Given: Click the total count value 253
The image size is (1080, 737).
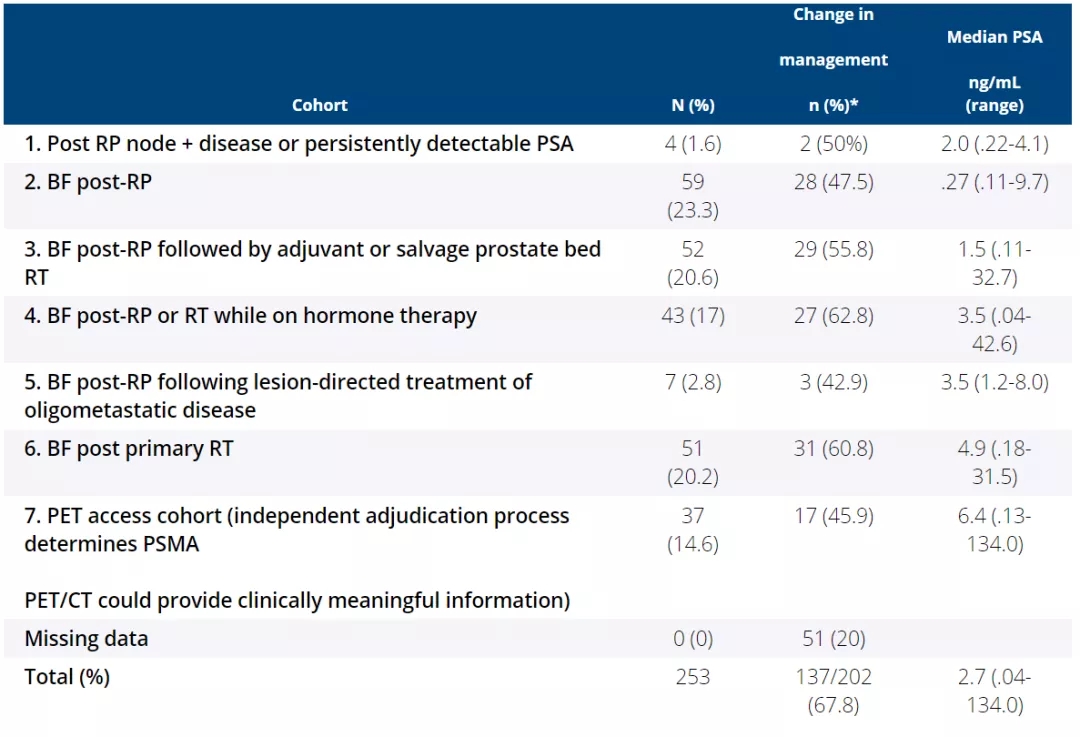Looking at the screenshot, I should coord(692,677).
